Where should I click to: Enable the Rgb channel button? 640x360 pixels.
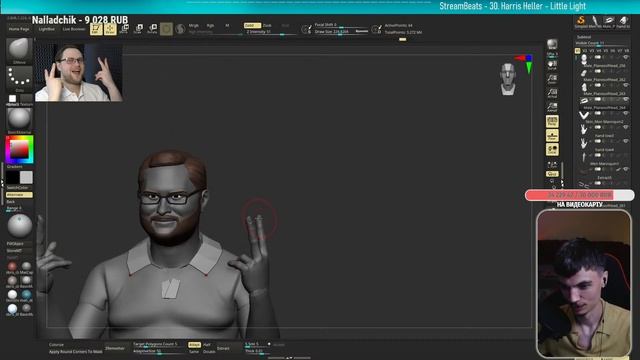point(210,25)
